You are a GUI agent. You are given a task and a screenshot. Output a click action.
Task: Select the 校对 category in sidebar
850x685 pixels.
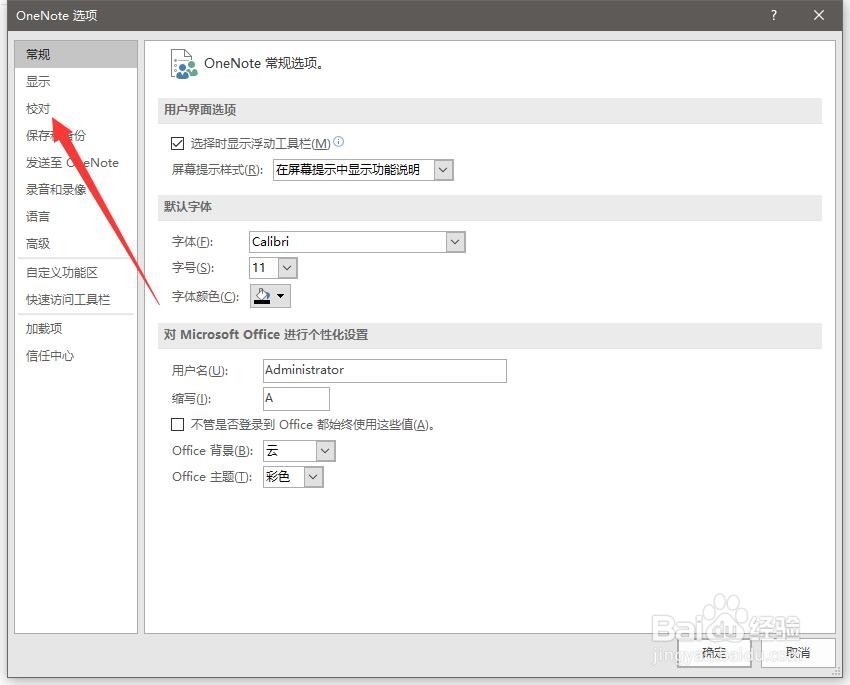click(x=76, y=108)
